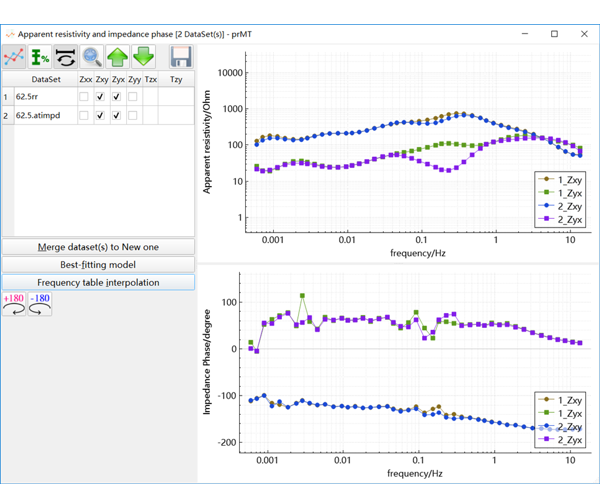
Task: Uncheck Zyx for dataset 62.5.atimpd
Action: click(117, 115)
